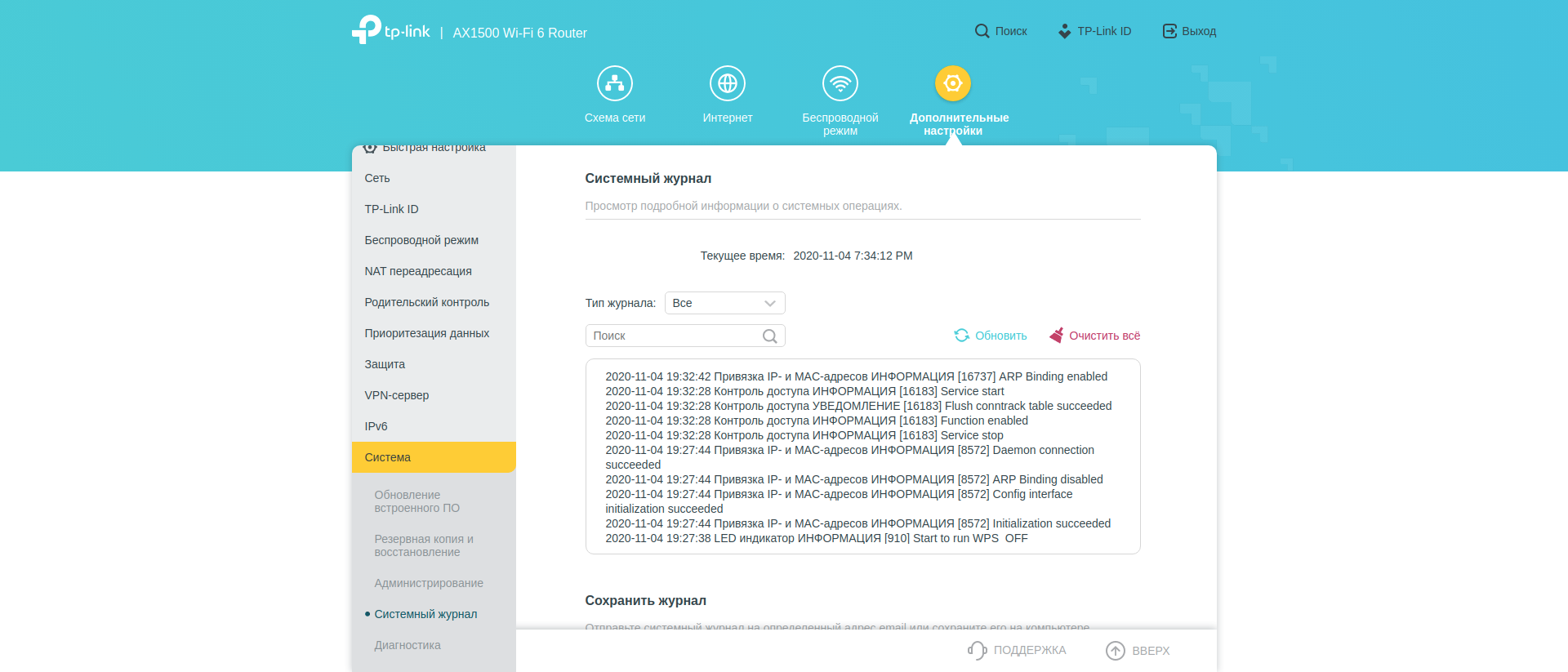The image size is (1568, 672).
Task: Open the Беспроводной режим Wi-Fi icon
Action: tap(840, 83)
